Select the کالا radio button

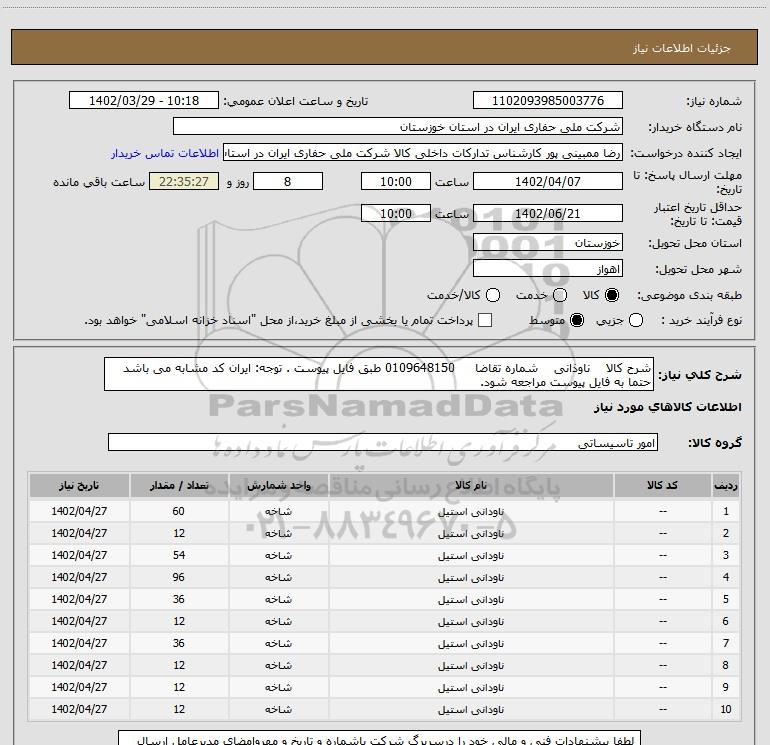coord(613,295)
